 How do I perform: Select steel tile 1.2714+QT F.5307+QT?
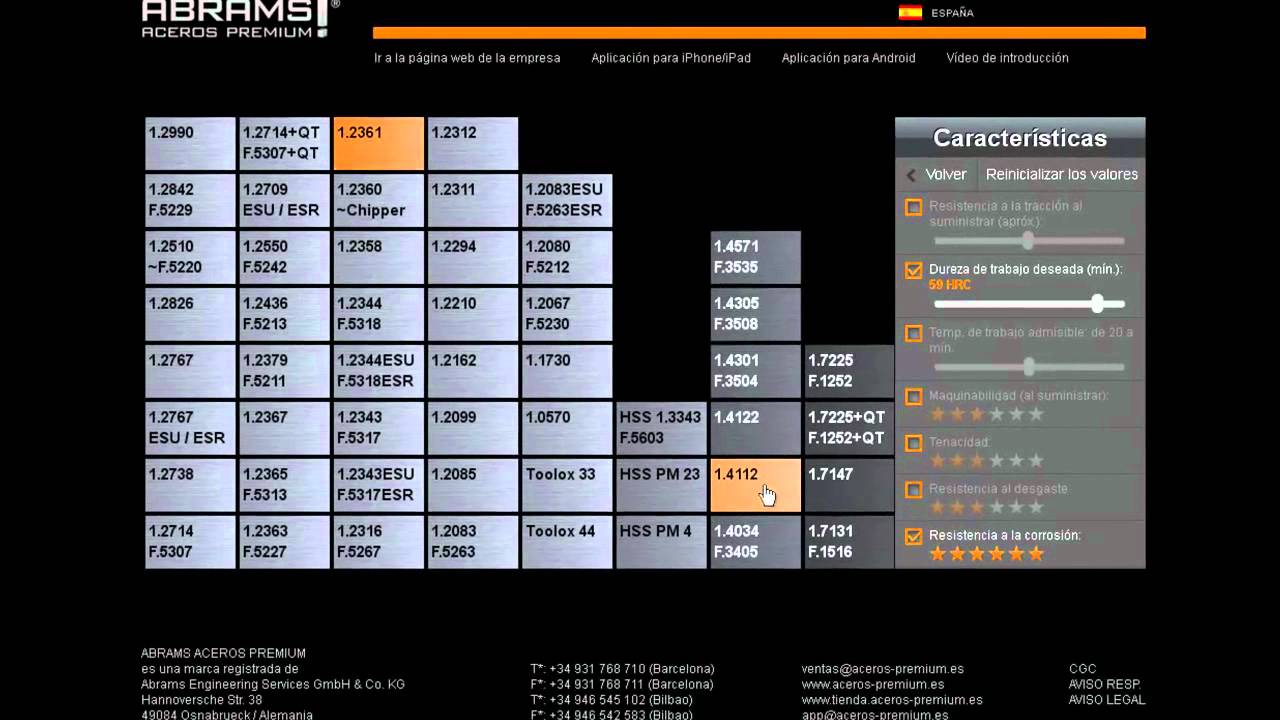(x=285, y=143)
